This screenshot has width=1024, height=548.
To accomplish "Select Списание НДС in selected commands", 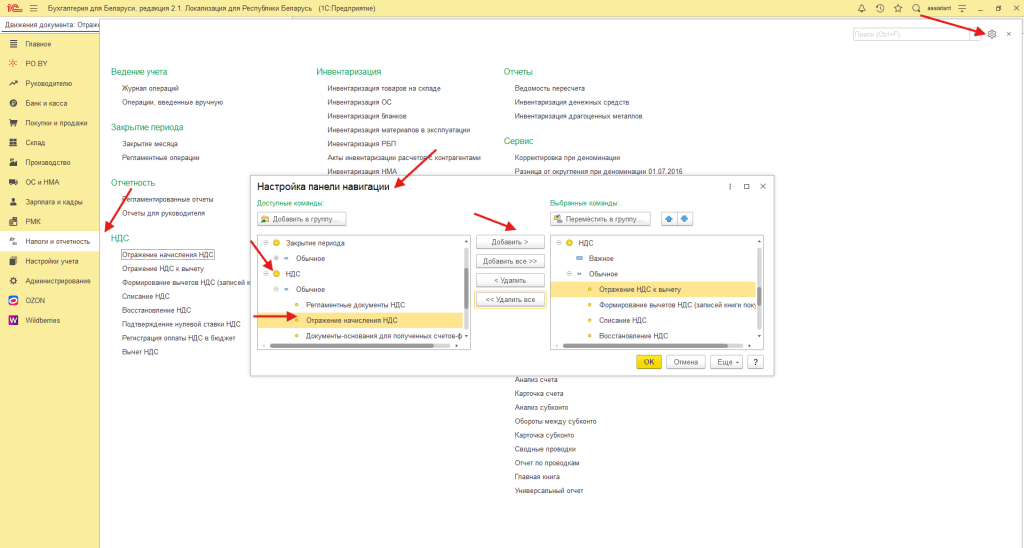I will coord(653,320).
